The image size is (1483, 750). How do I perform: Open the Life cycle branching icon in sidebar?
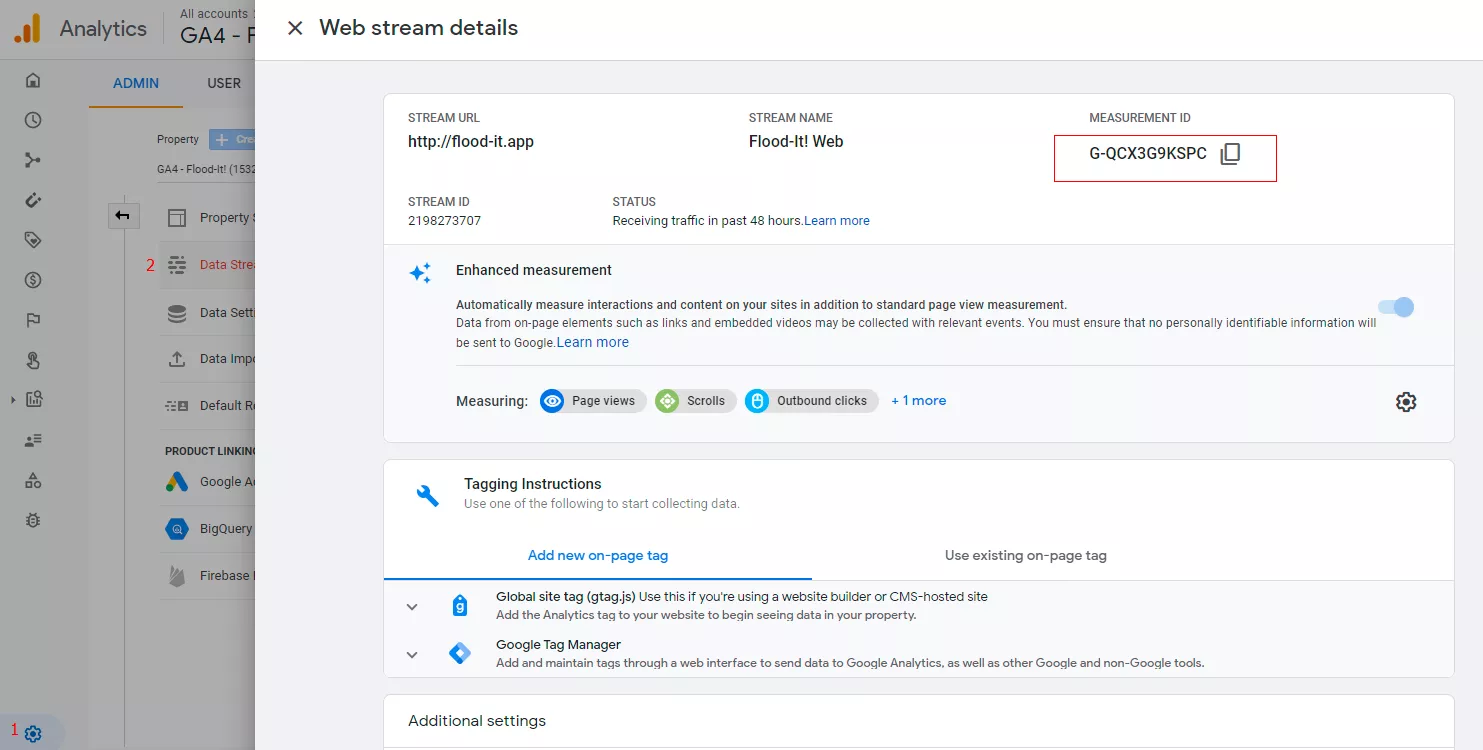click(x=33, y=161)
